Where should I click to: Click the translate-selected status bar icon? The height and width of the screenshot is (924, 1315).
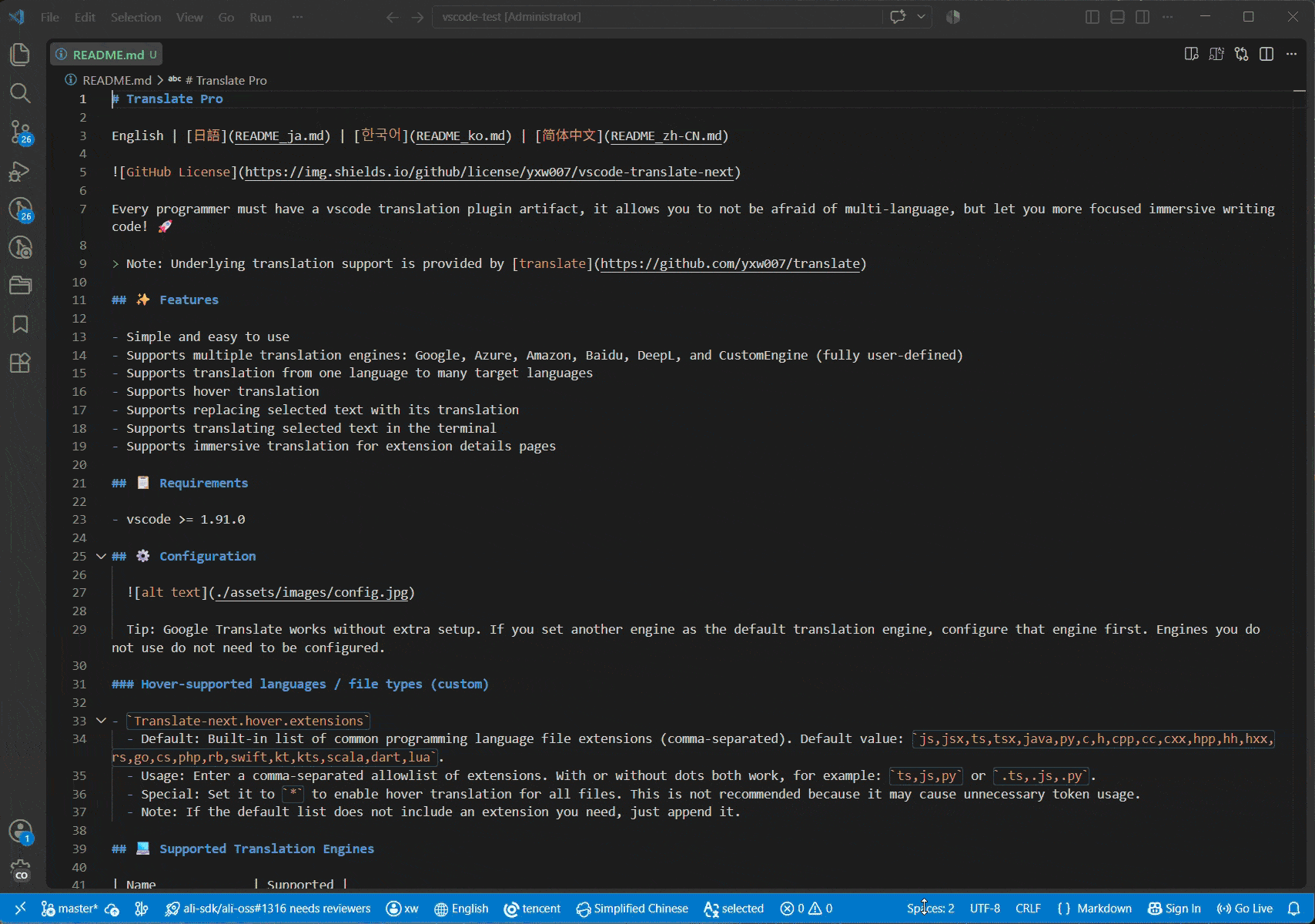click(734, 909)
